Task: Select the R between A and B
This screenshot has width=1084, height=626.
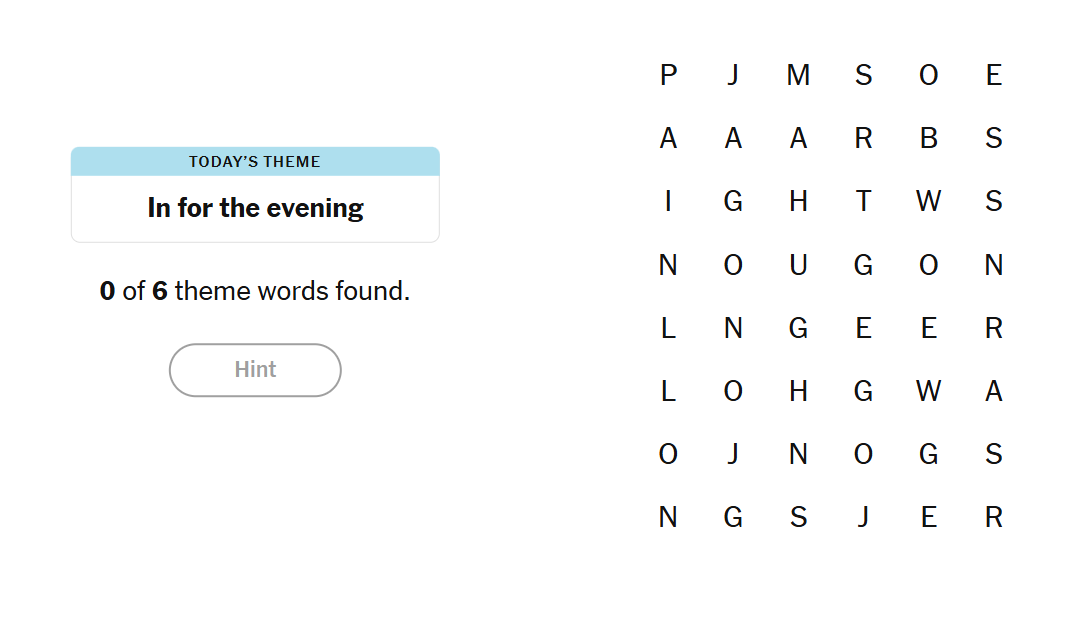Action: 863,138
